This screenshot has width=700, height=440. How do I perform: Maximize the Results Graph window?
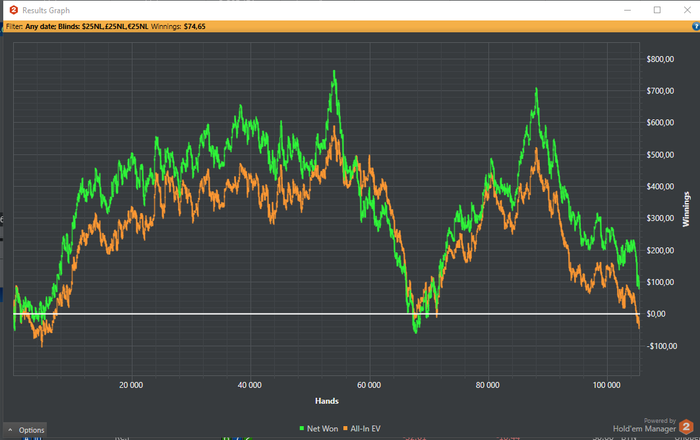(x=657, y=9)
